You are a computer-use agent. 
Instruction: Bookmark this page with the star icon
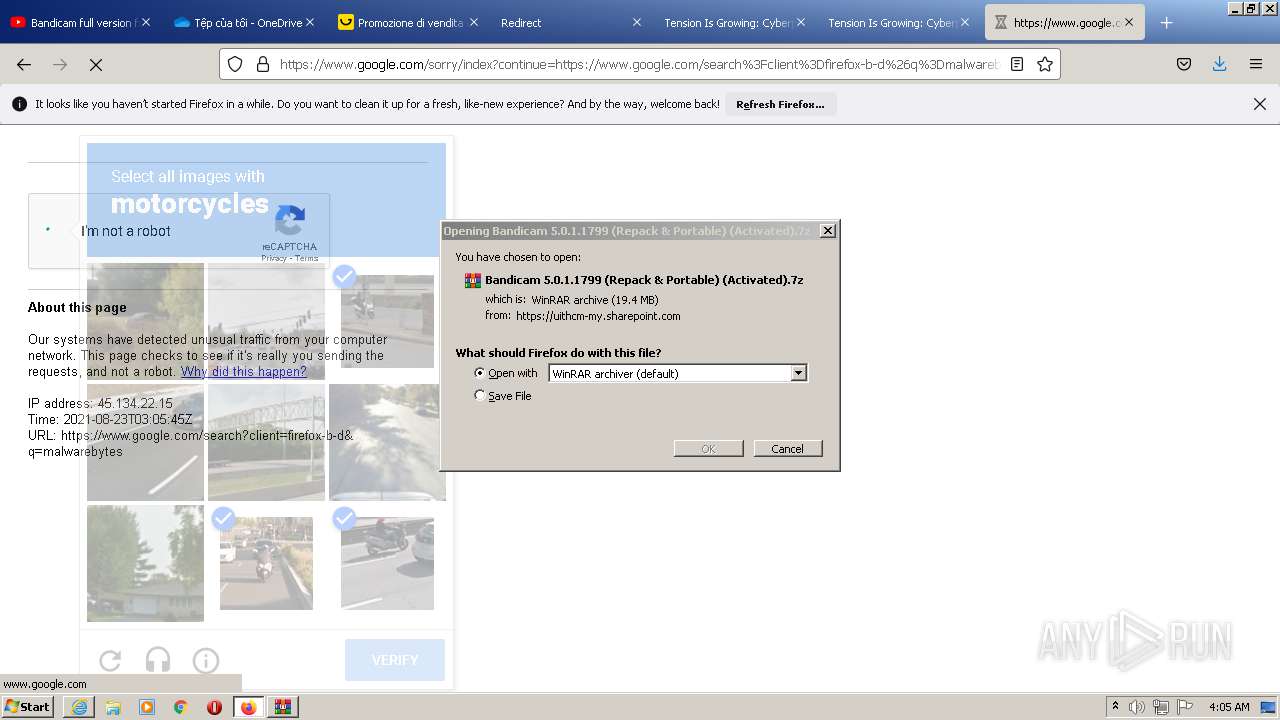1045,64
